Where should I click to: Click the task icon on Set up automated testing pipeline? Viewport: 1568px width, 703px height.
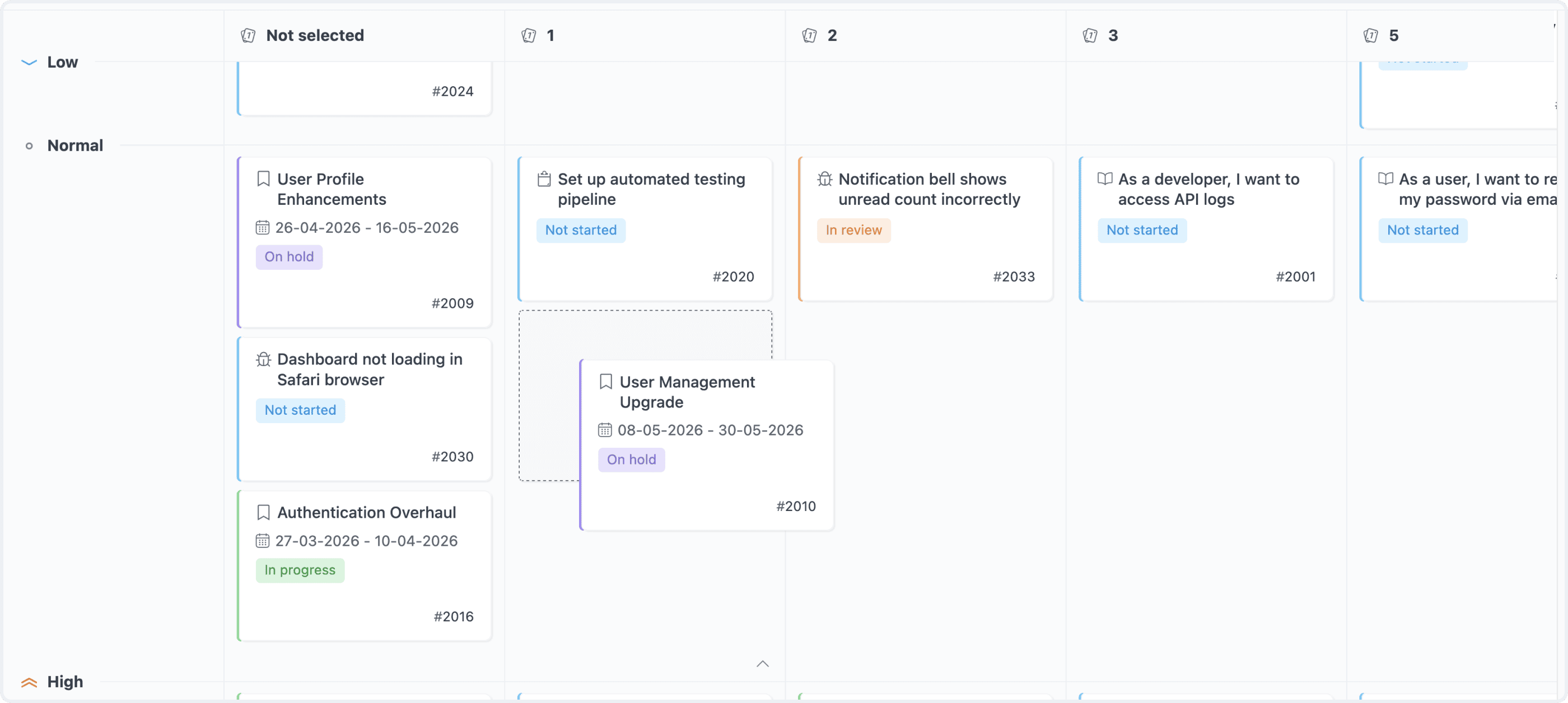545,179
